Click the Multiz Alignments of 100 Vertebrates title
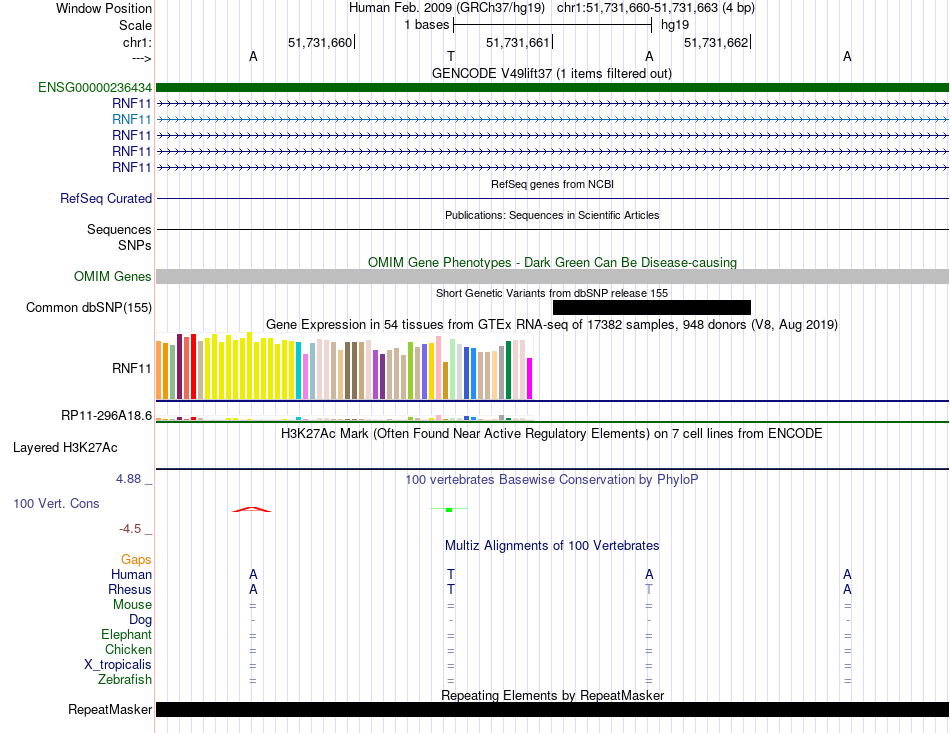This screenshot has height=733, width=950. click(x=552, y=545)
